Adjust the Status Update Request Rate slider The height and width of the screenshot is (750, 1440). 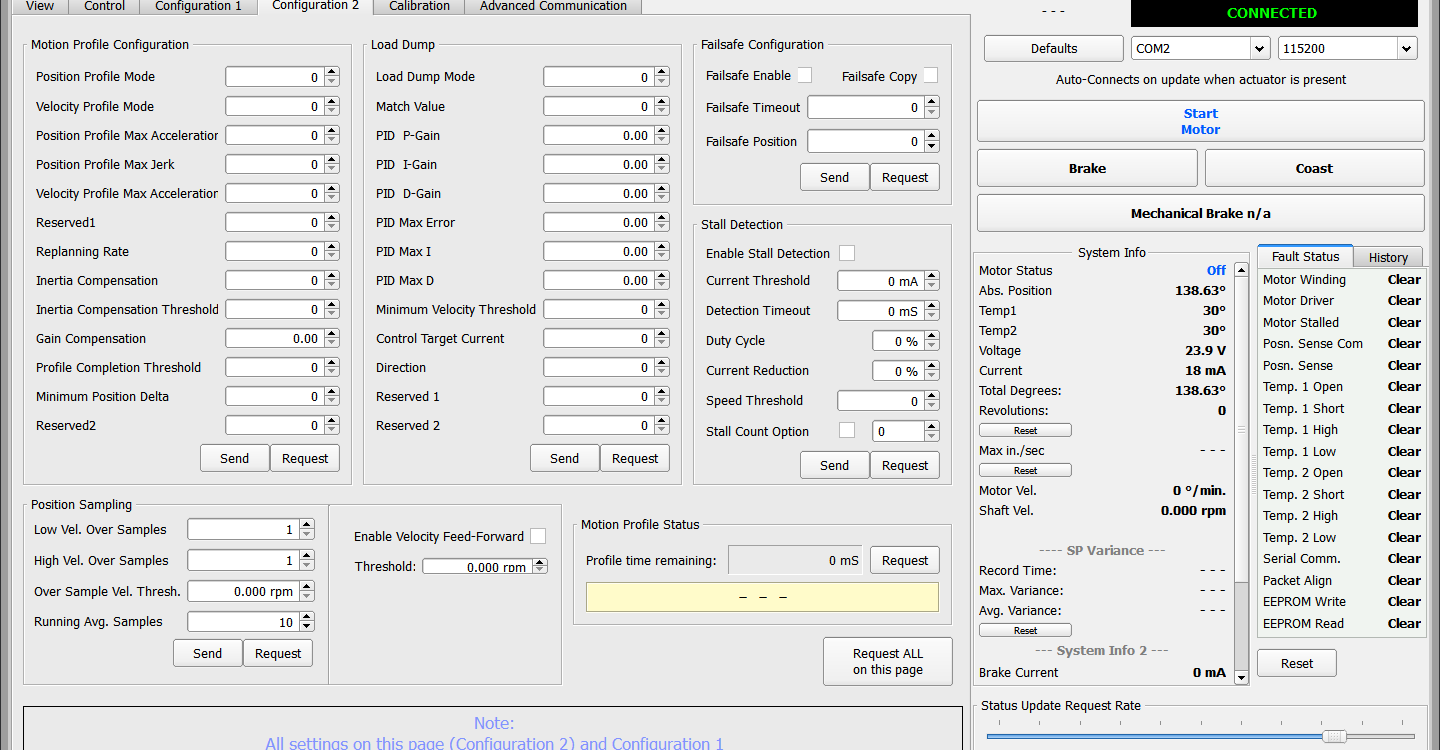pyautogui.click(x=1333, y=736)
